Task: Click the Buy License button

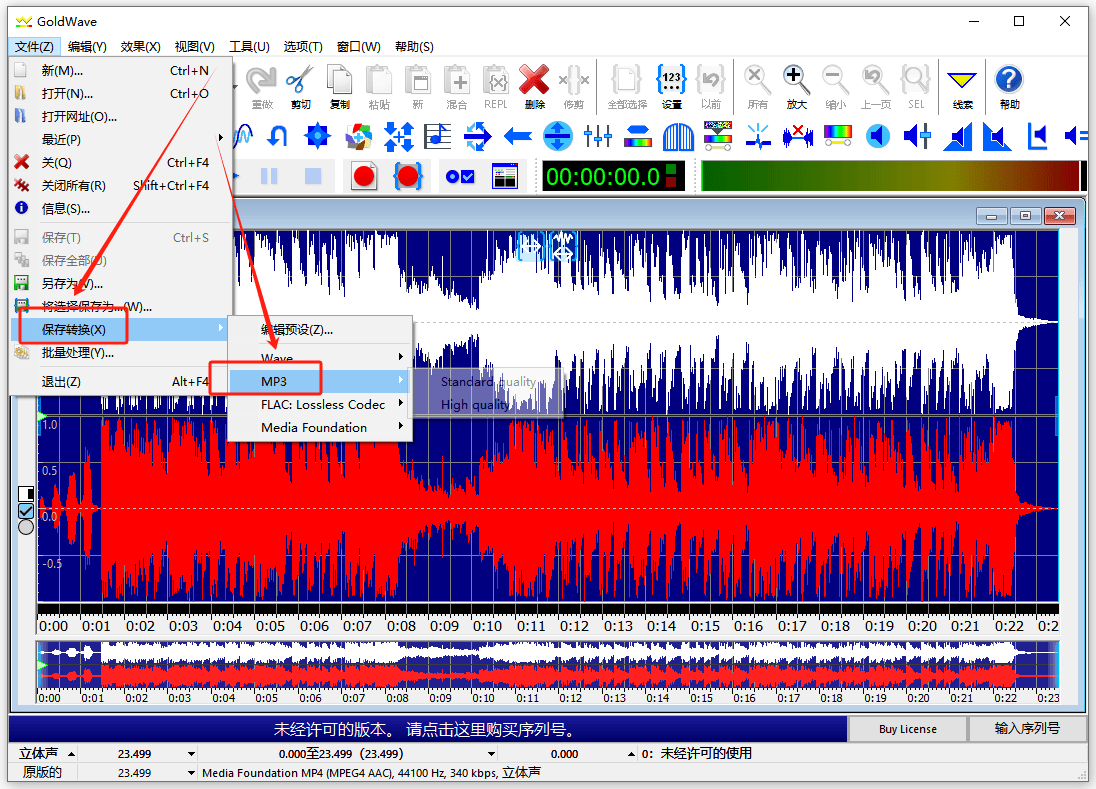Action: click(x=907, y=729)
